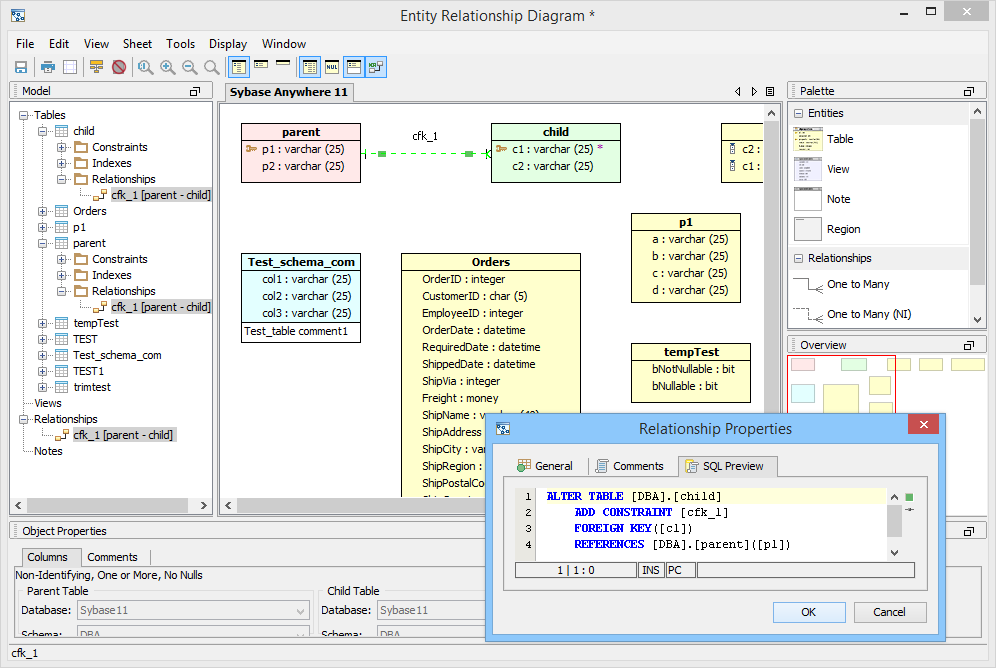
Task: Switch to Comments tab in Relationship Properties
Action: (x=629, y=466)
